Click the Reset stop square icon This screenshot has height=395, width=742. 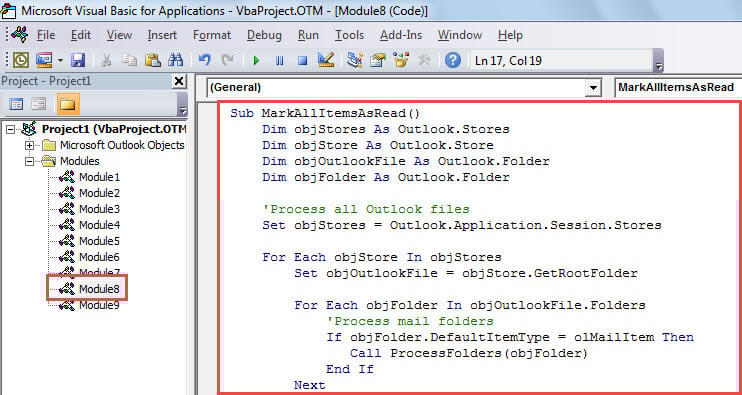302,61
